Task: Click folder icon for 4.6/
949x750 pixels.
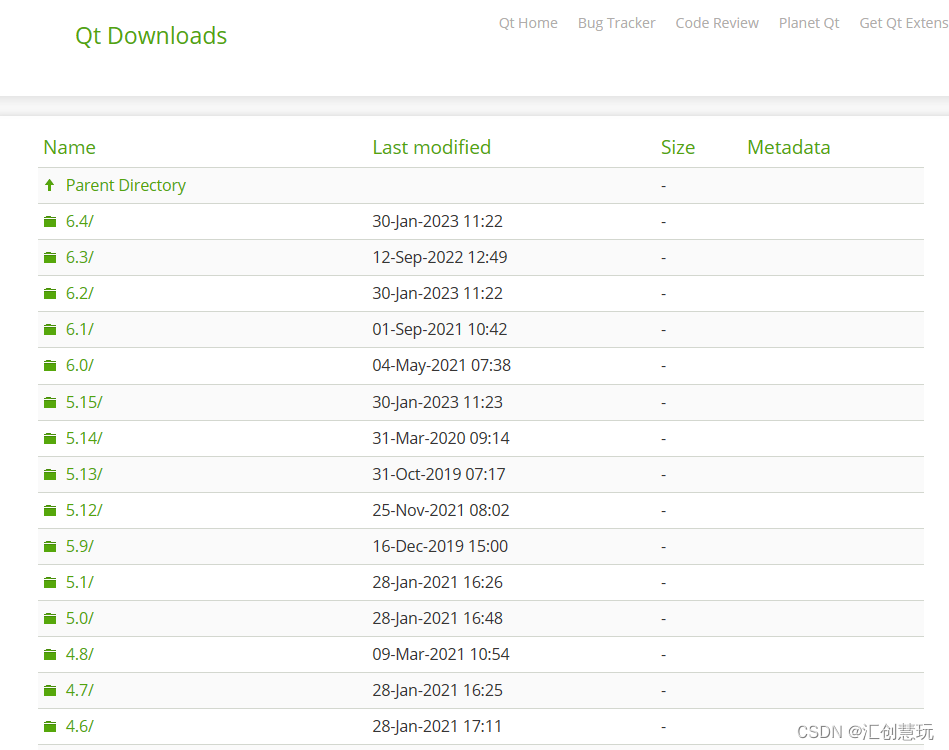Action: pos(50,726)
